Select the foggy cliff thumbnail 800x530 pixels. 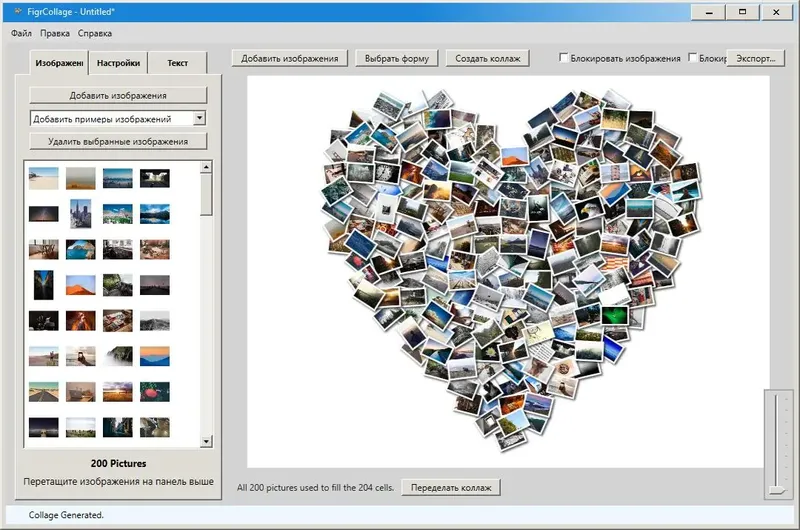[x=118, y=356]
